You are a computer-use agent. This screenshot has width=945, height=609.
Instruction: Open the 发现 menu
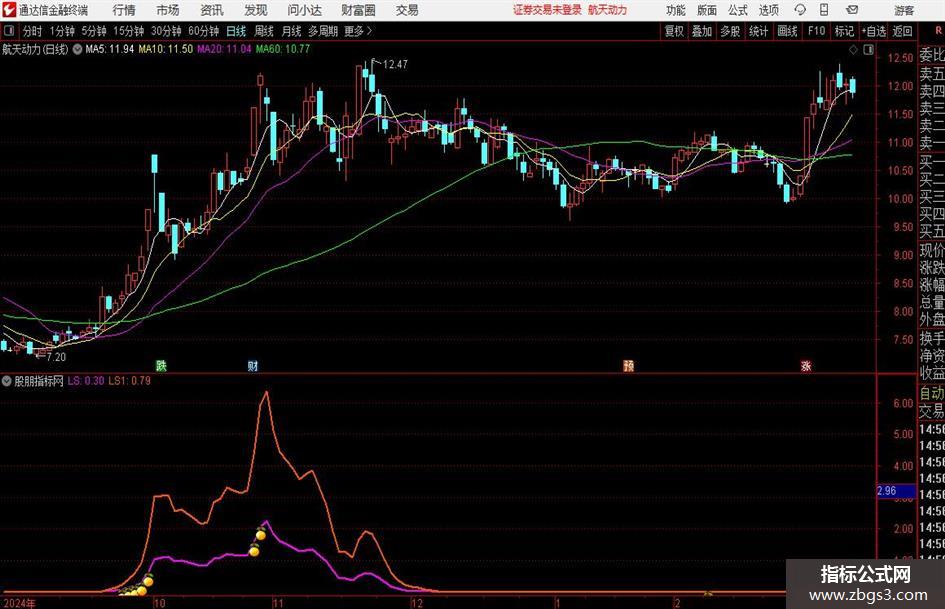point(256,10)
